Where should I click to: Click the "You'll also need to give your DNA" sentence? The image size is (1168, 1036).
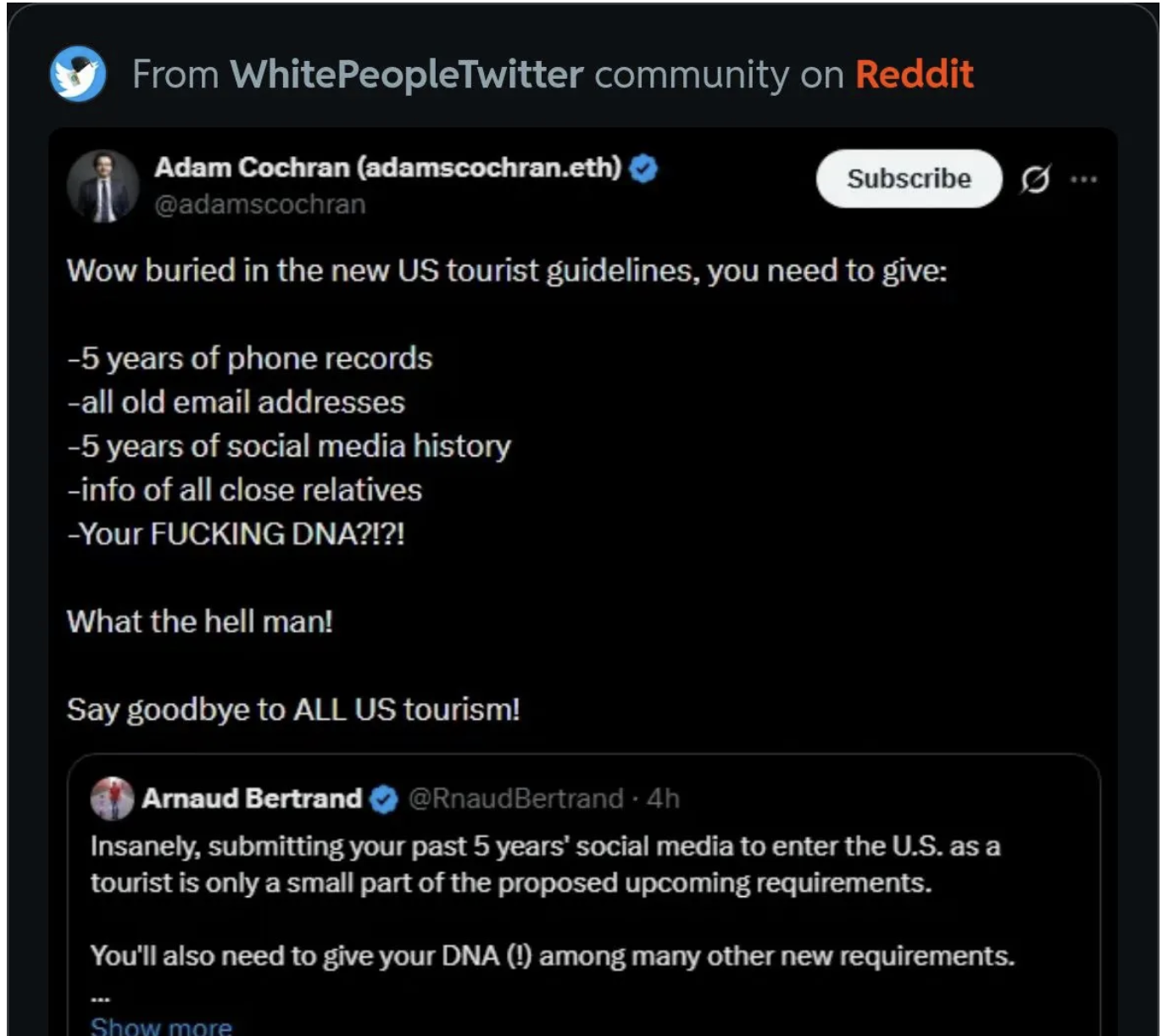point(552,956)
